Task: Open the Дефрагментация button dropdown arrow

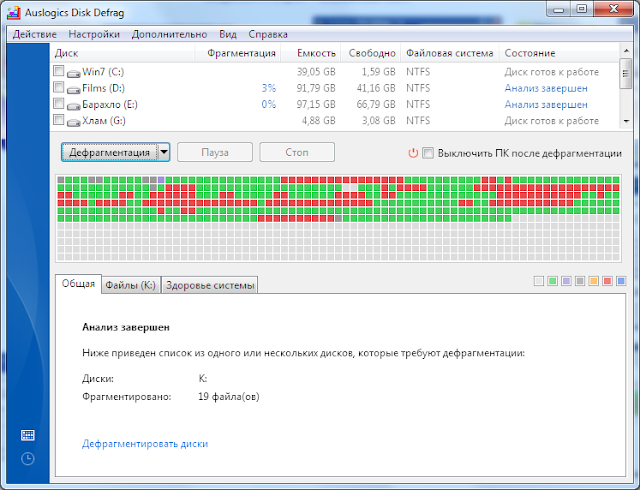Action: point(164,152)
